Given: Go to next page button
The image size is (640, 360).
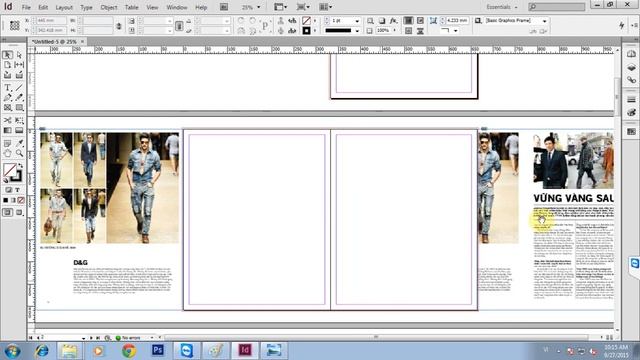Looking at the screenshot, I should pyautogui.click(x=91, y=338).
